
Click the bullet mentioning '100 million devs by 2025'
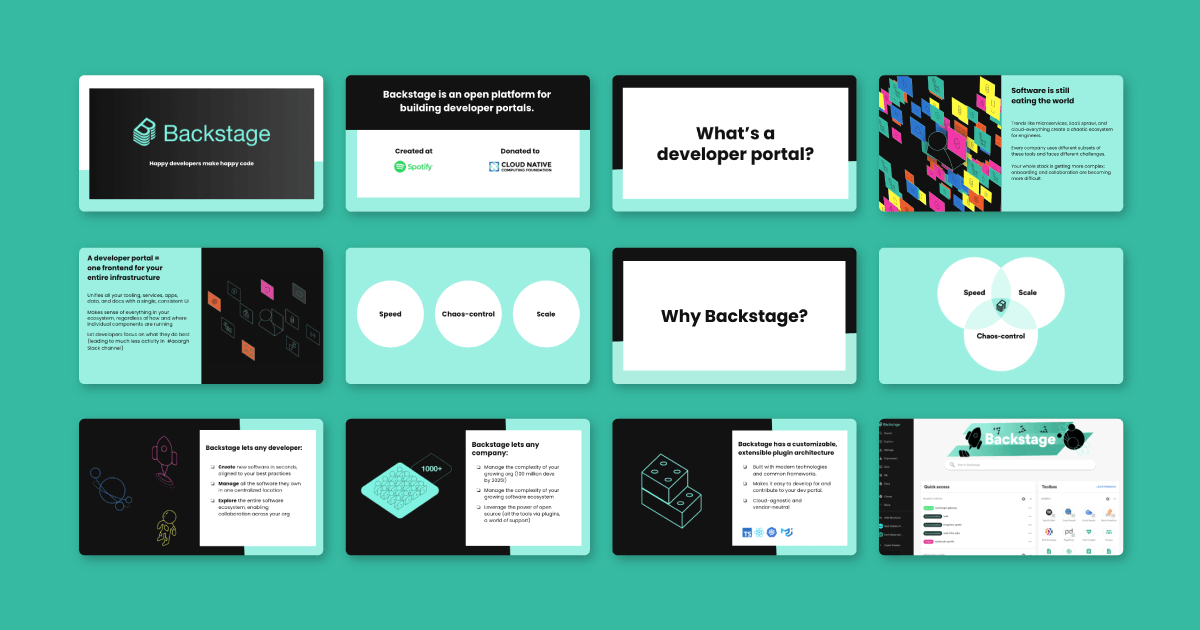519,473
